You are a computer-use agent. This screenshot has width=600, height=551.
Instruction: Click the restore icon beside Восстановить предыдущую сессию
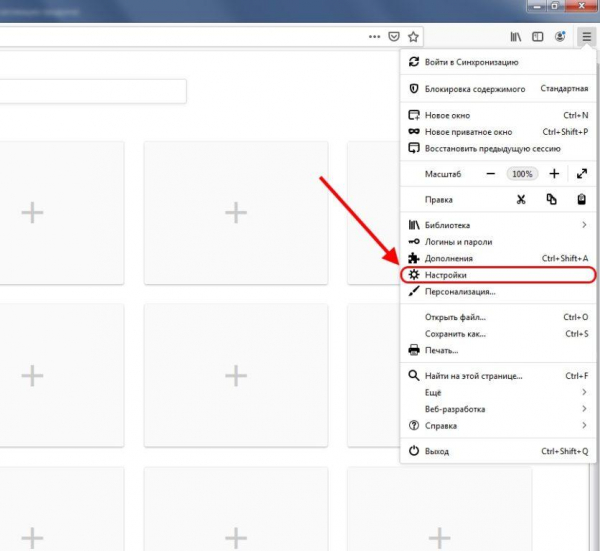click(414, 148)
